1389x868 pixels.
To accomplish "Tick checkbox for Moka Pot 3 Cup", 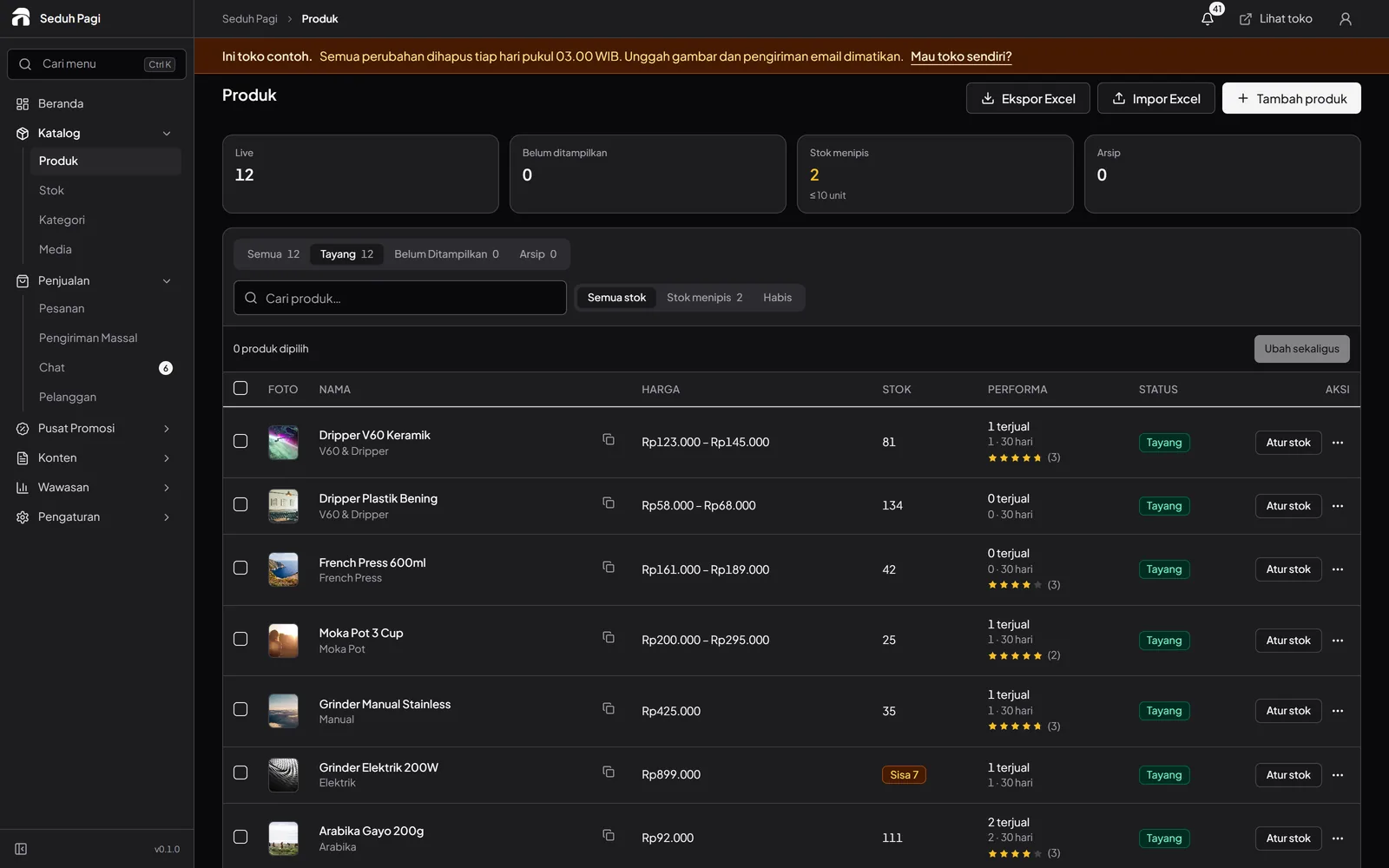I will (240, 639).
